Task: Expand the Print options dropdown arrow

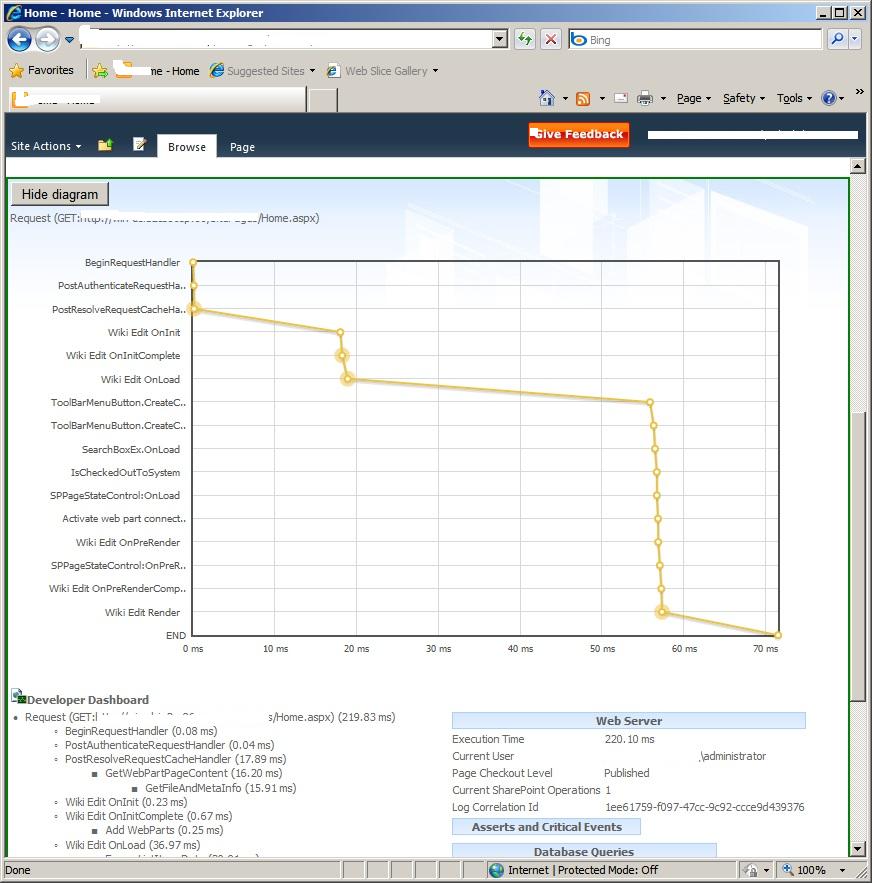Action: point(663,99)
